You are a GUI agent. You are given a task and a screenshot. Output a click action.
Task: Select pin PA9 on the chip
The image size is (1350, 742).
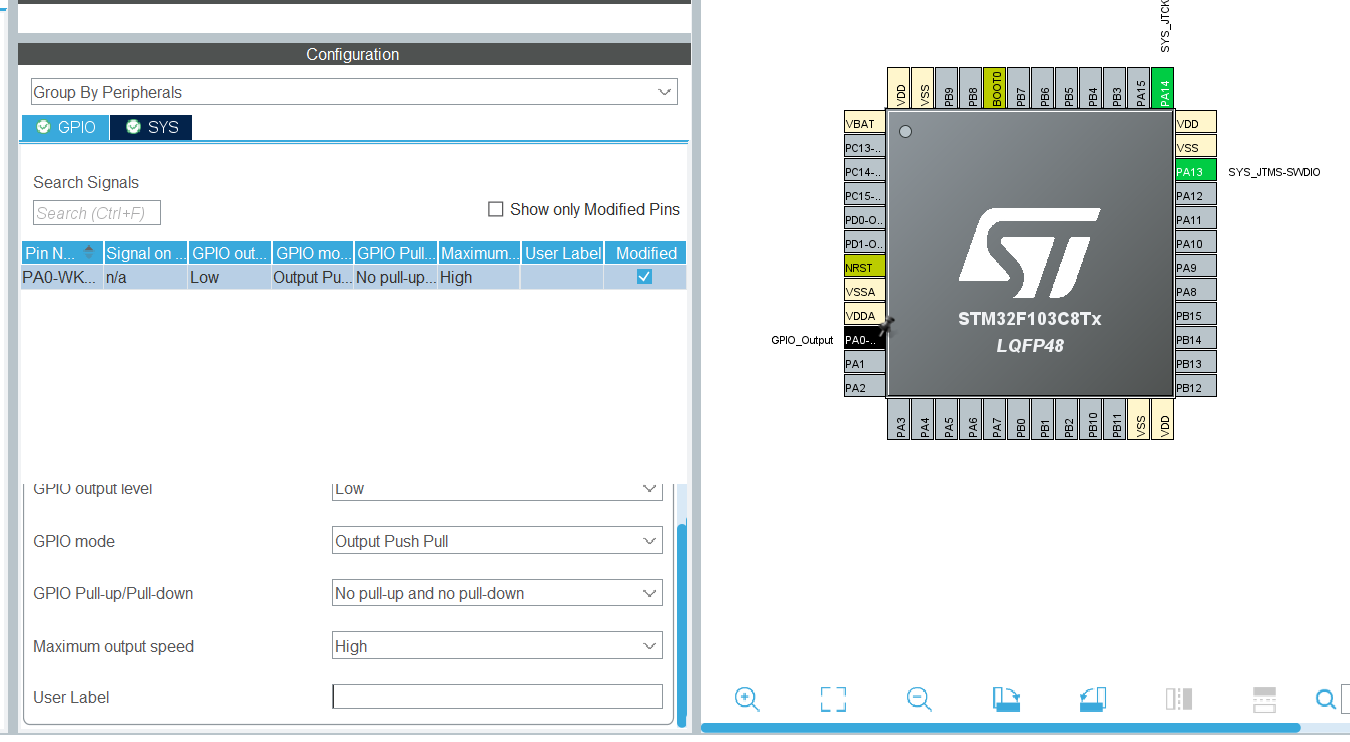point(1196,267)
